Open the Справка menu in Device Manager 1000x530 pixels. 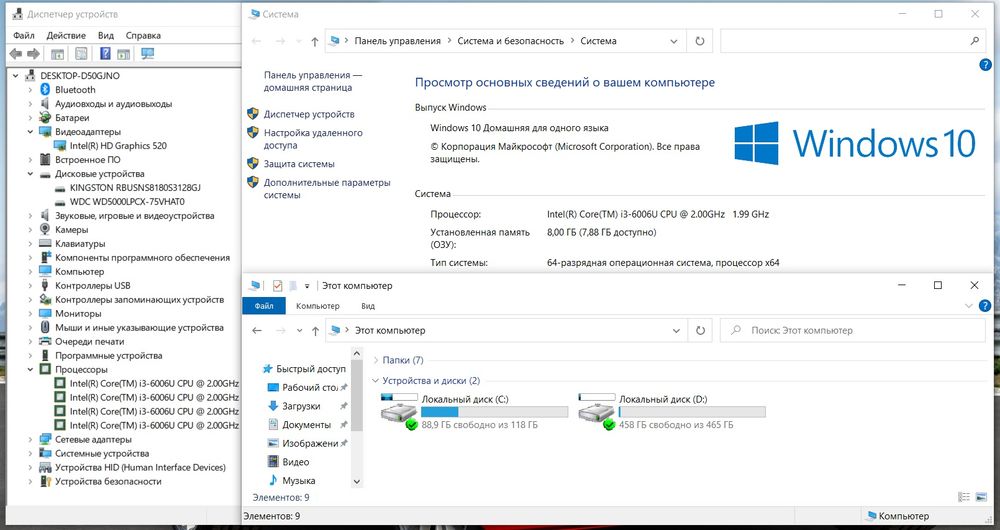(x=143, y=36)
